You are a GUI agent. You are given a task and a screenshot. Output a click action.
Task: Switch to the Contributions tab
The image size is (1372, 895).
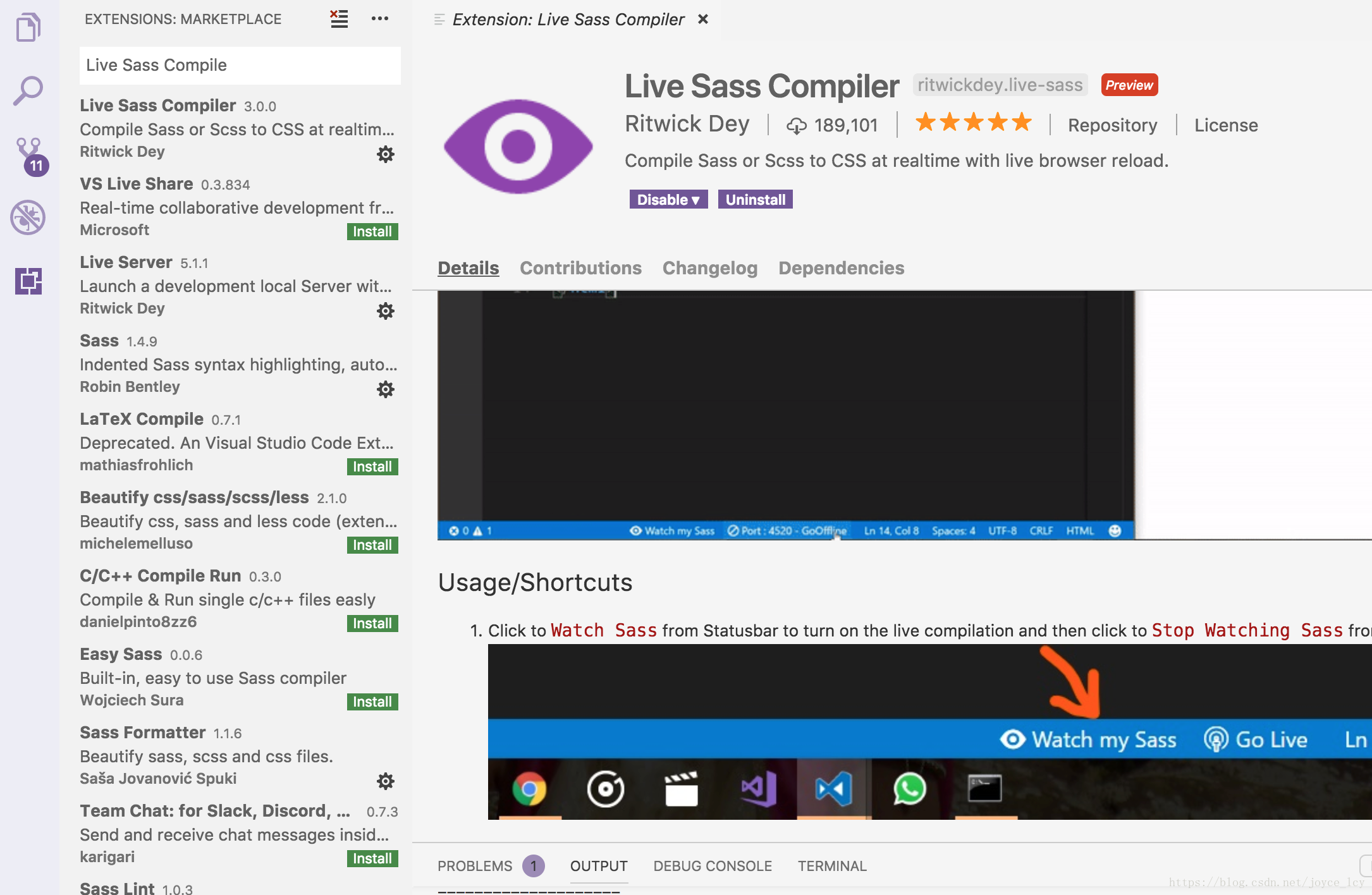(580, 268)
